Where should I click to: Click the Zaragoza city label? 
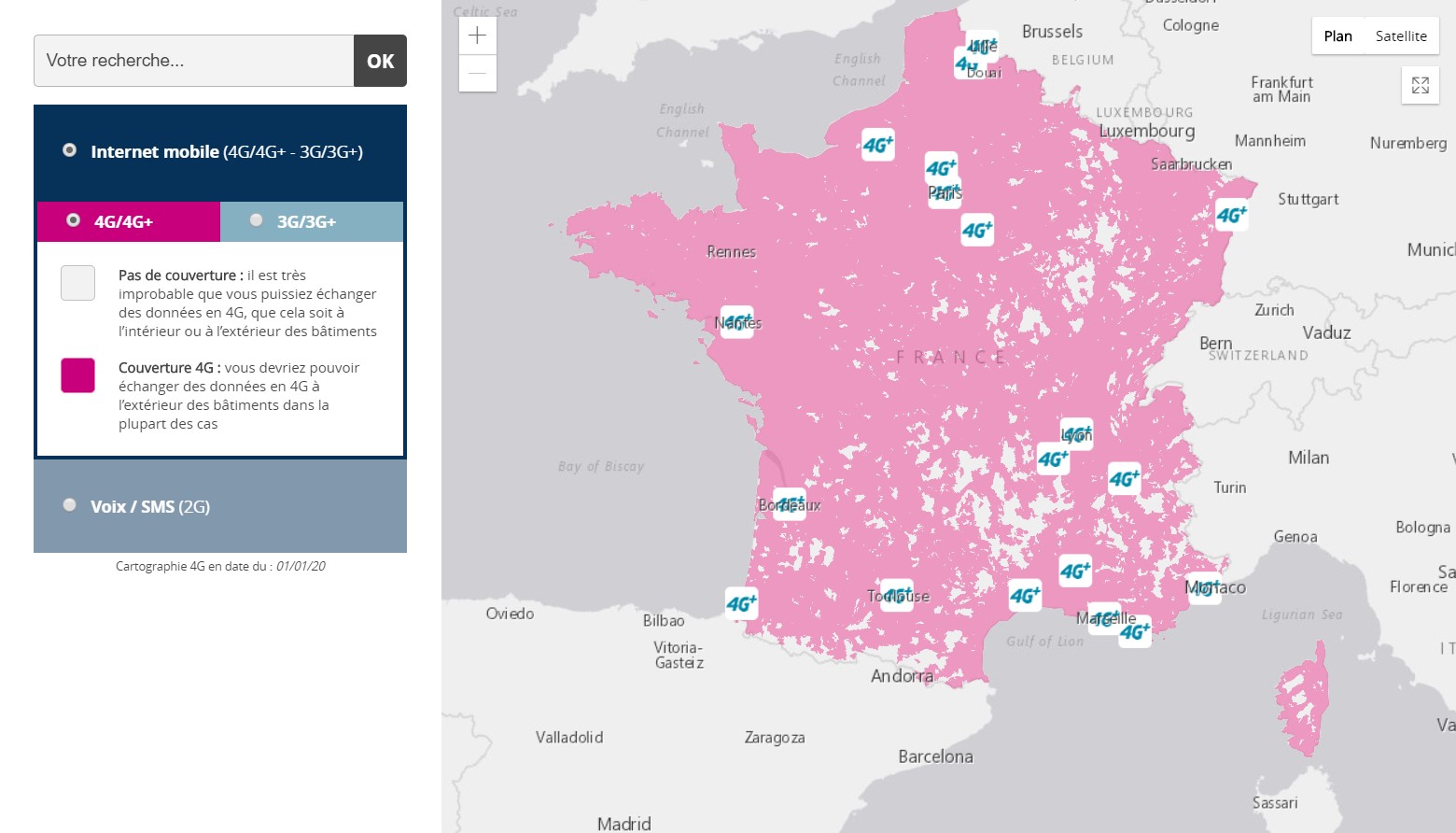pyautogui.click(x=775, y=738)
